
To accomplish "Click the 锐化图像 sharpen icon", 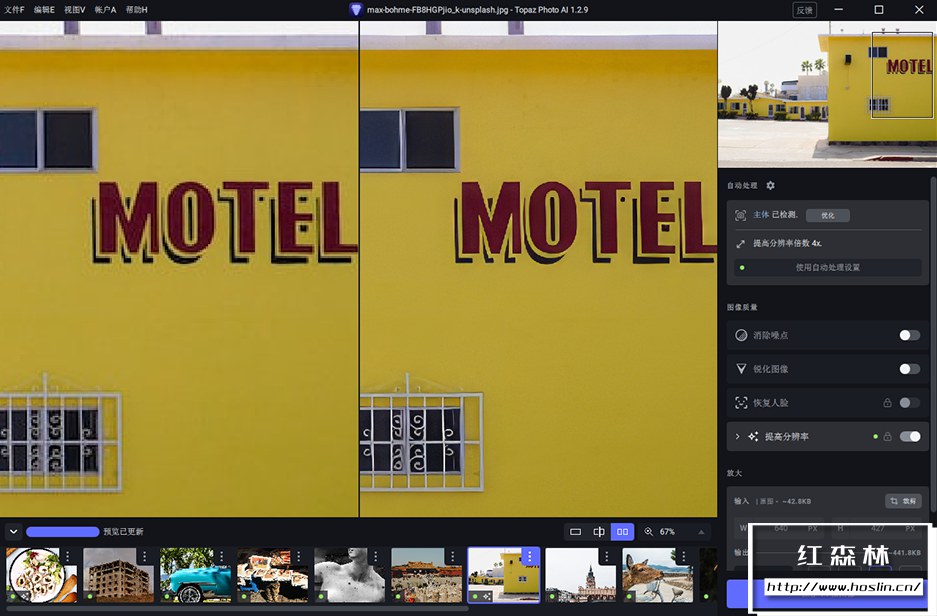I will [x=741, y=369].
